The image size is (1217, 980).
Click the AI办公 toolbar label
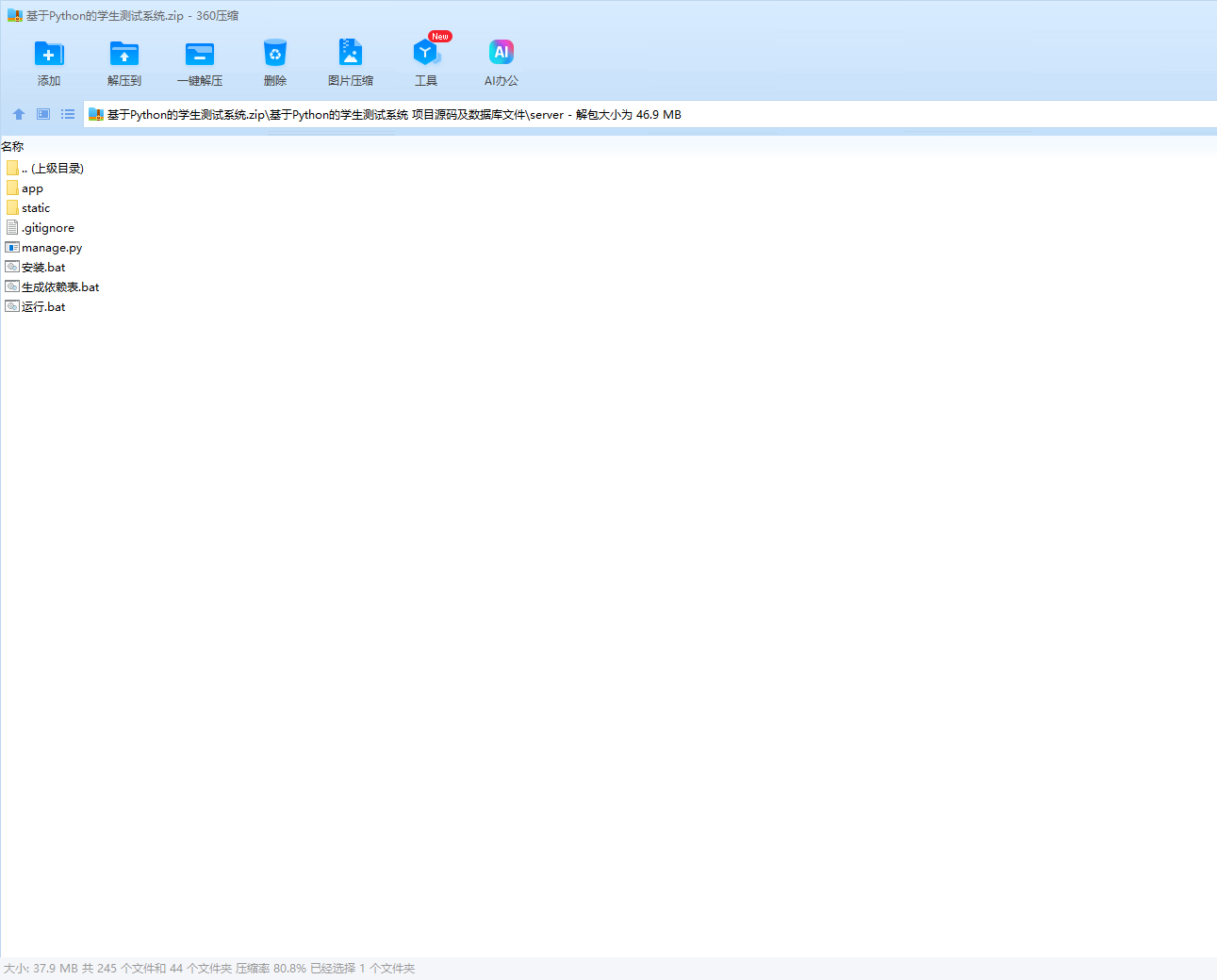click(502, 81)
